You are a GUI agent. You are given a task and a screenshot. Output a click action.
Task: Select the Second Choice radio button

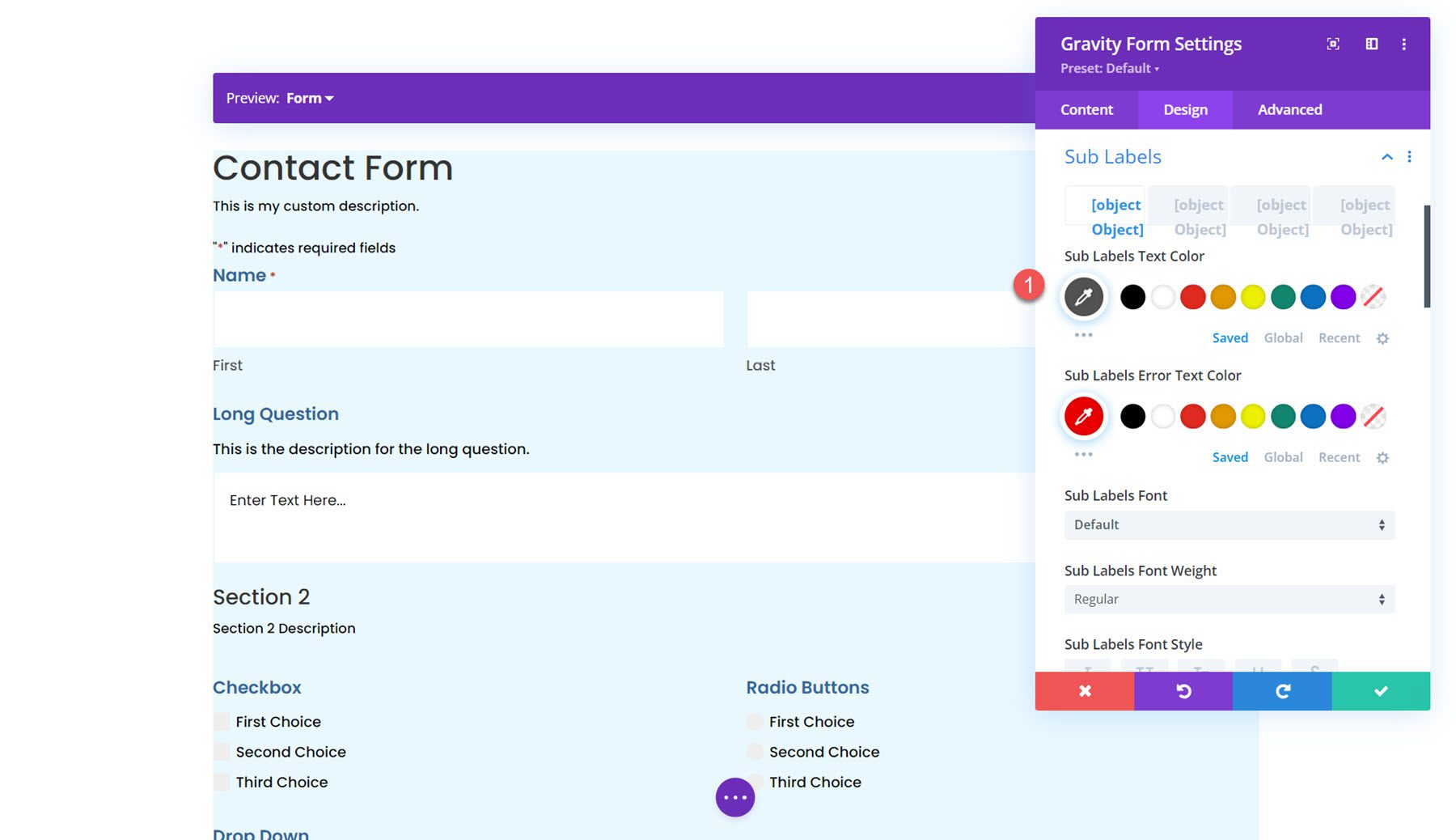click(x=754, y=752)
